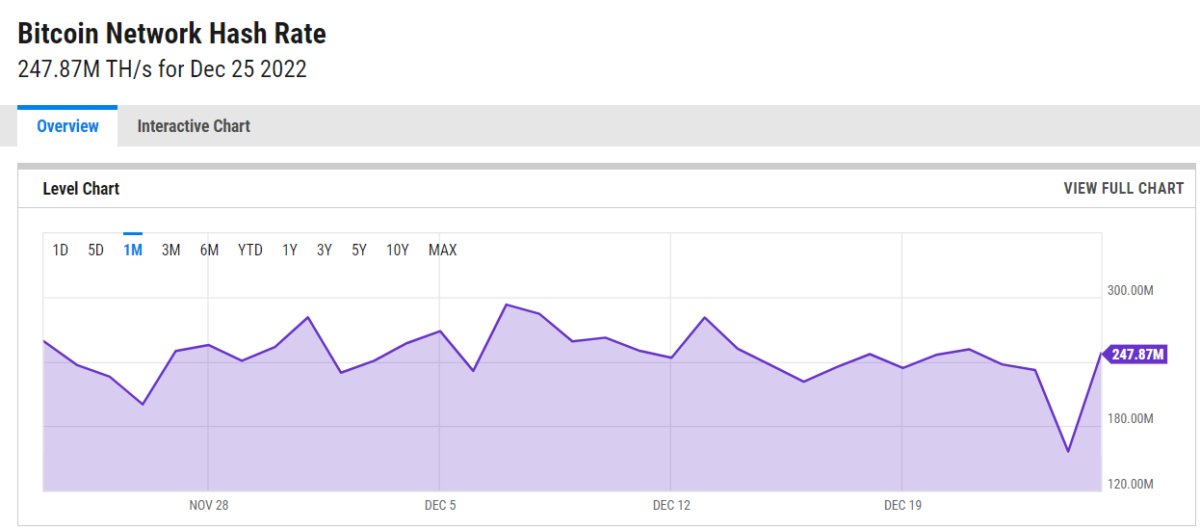
Task: Set chart range to 6M
Action: click(209, 250)
